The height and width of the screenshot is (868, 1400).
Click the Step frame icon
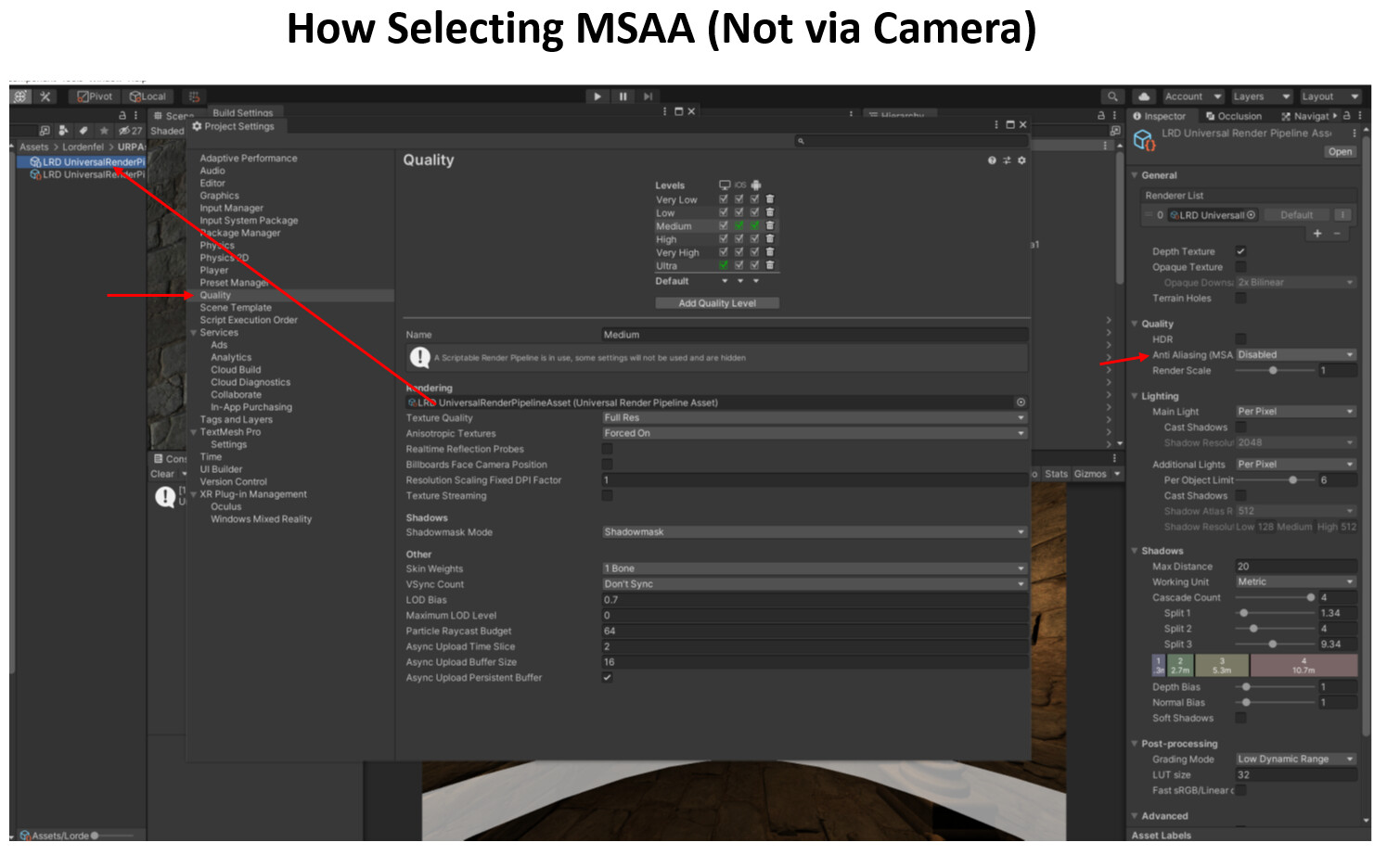[646, 96]
